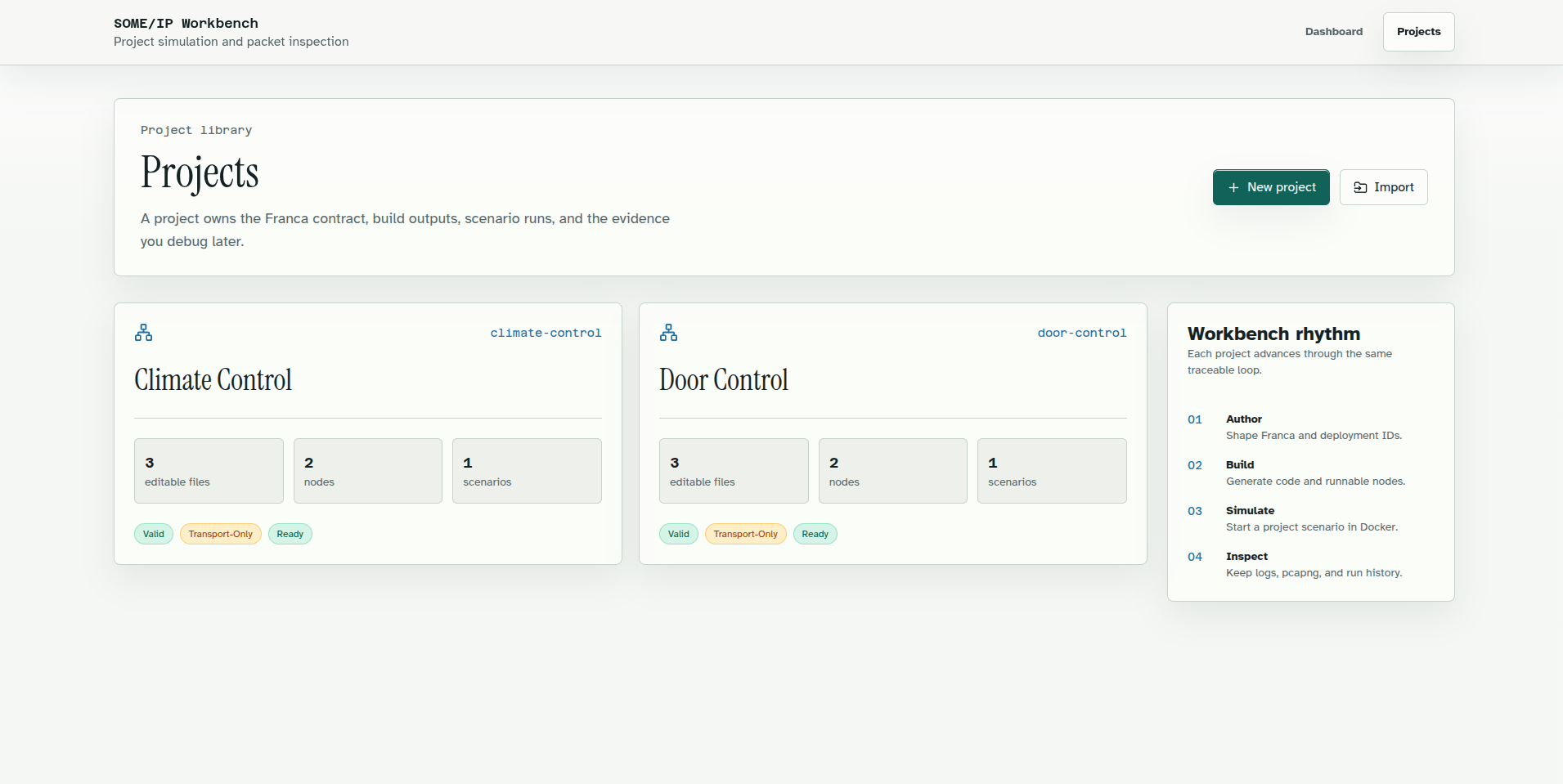
Task: Click 'Project simulation and packet inspection' subtitle
Action: click(231, 42)
